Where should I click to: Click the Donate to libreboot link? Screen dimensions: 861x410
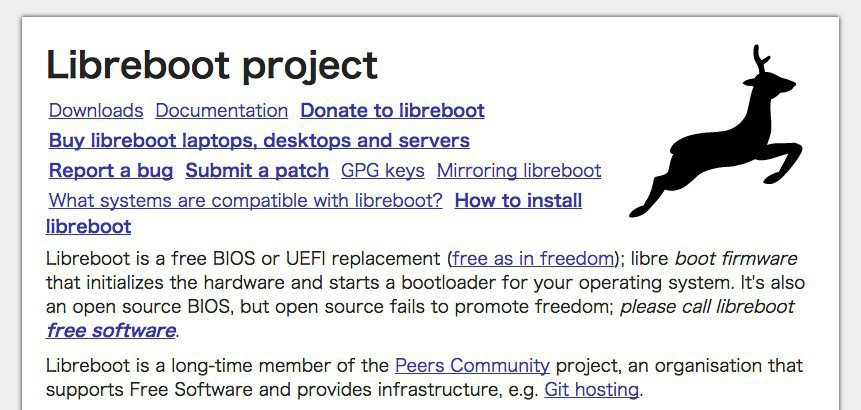point(392,111)
